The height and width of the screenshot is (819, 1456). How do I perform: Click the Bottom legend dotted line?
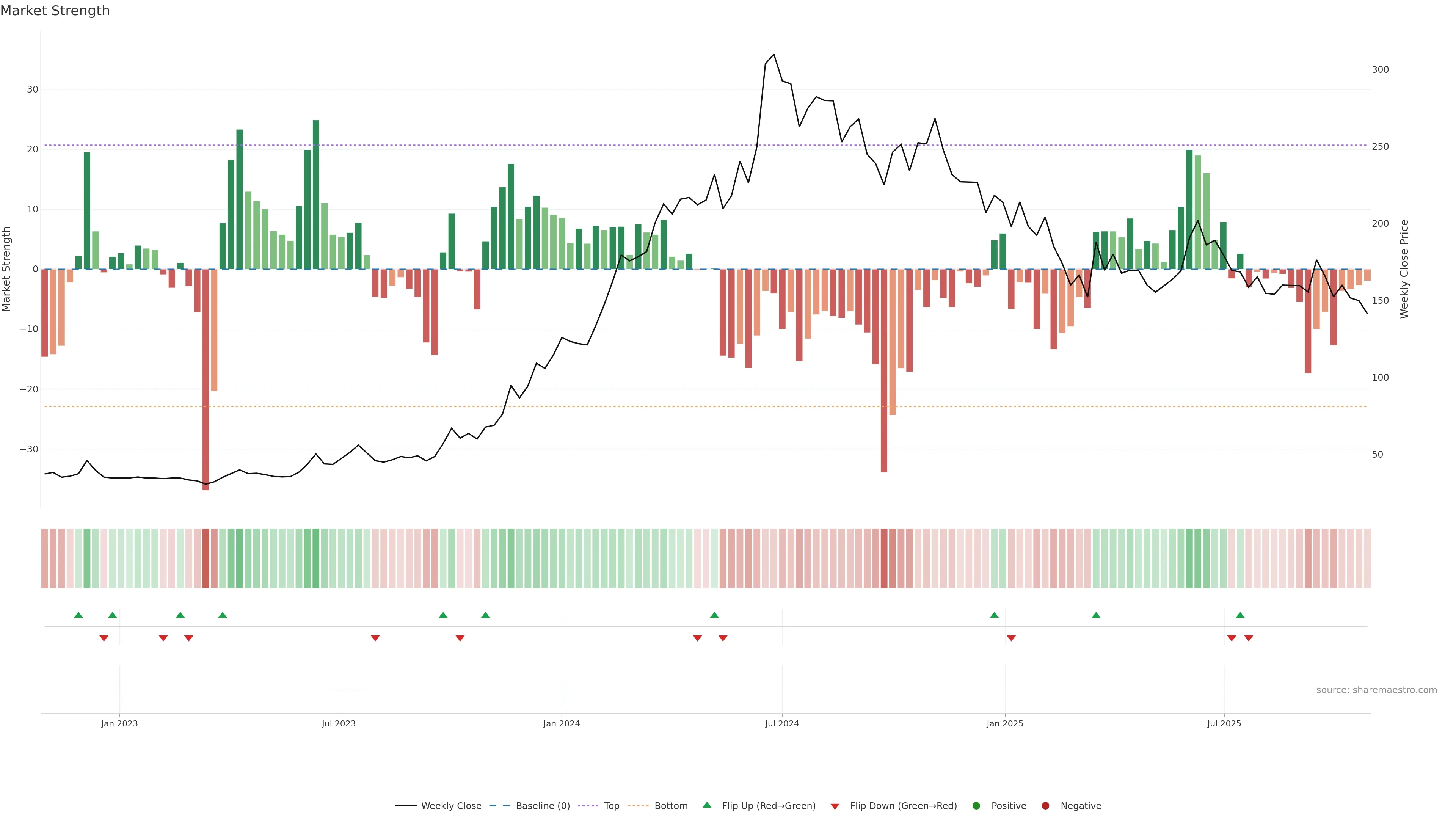click(638, 806)
